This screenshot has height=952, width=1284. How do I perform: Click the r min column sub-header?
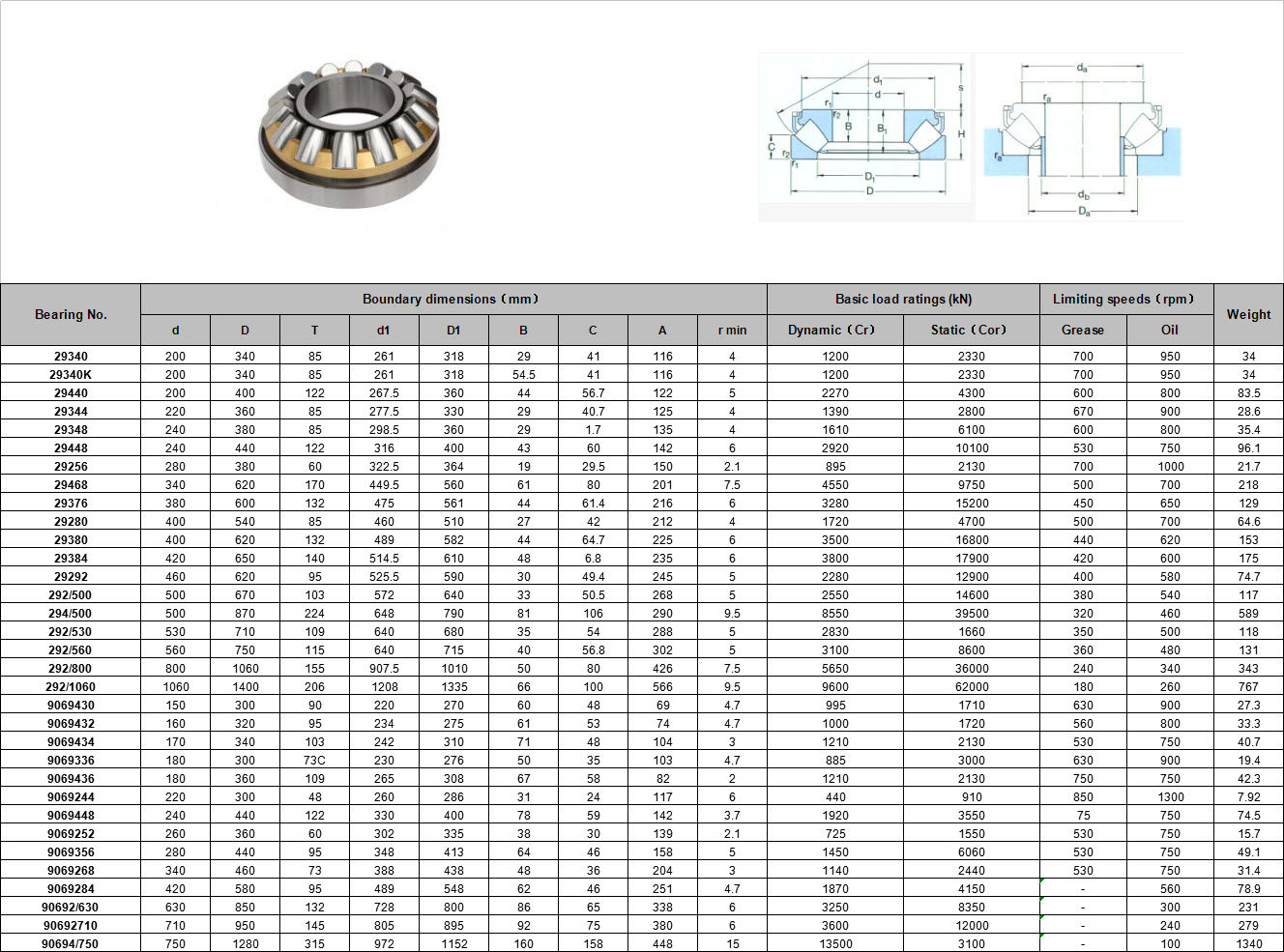[x=732, y=330]
